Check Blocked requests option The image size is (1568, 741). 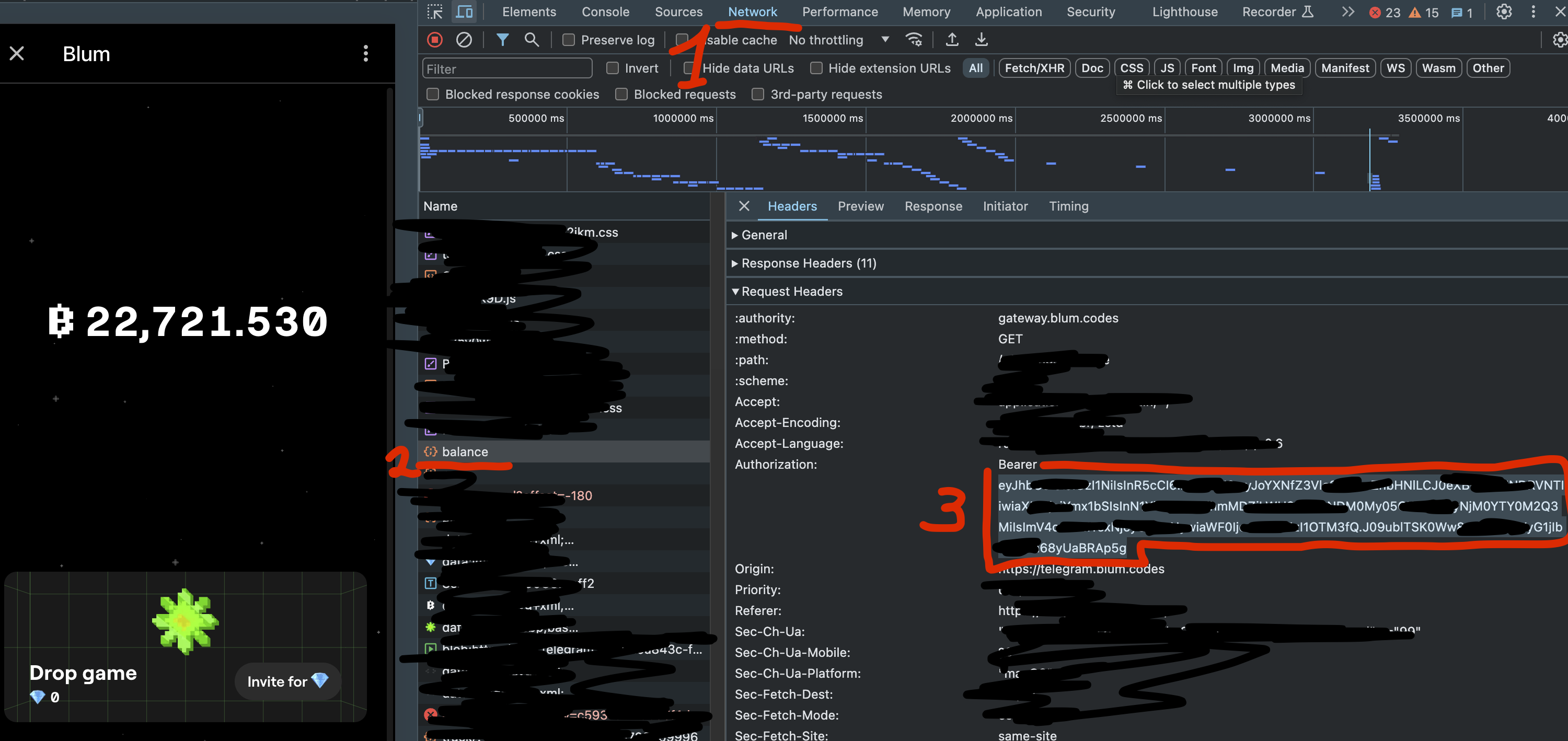[621, 94]
